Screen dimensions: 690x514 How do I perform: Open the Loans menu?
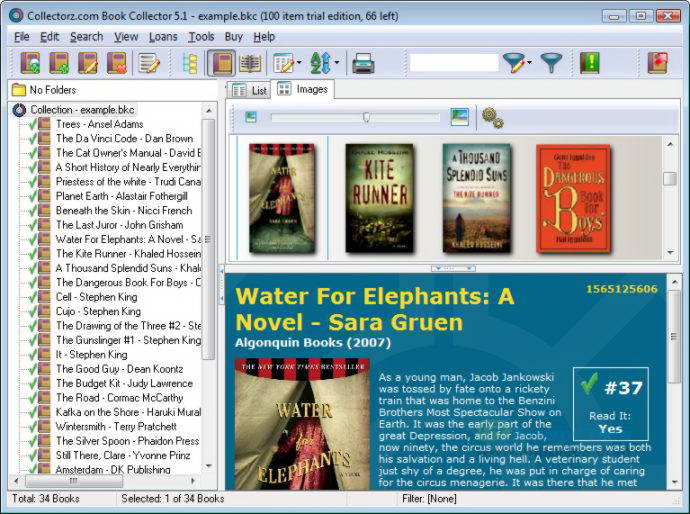click(163, 37)
